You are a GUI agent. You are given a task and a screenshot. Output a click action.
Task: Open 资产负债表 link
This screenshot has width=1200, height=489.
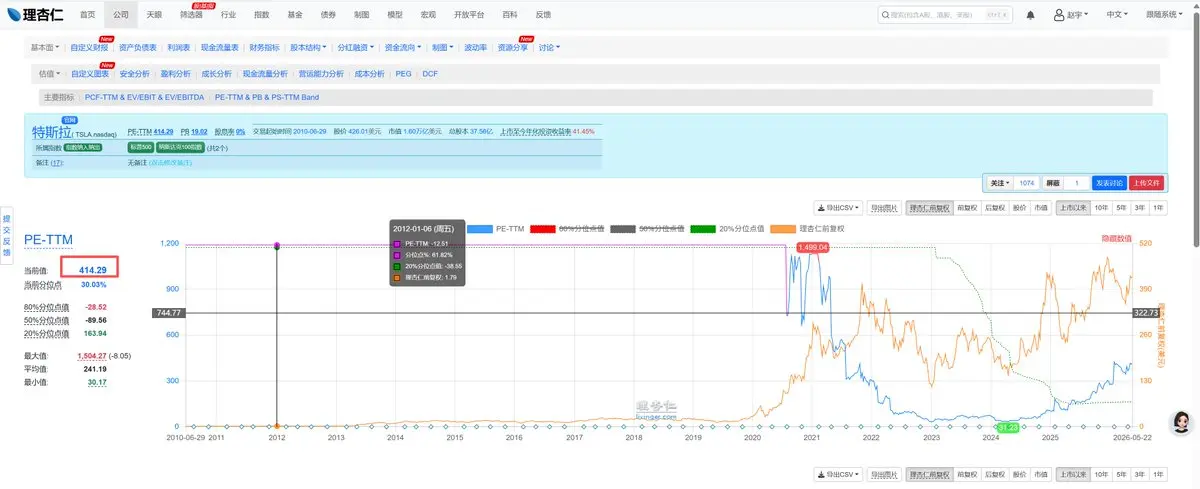139,47
